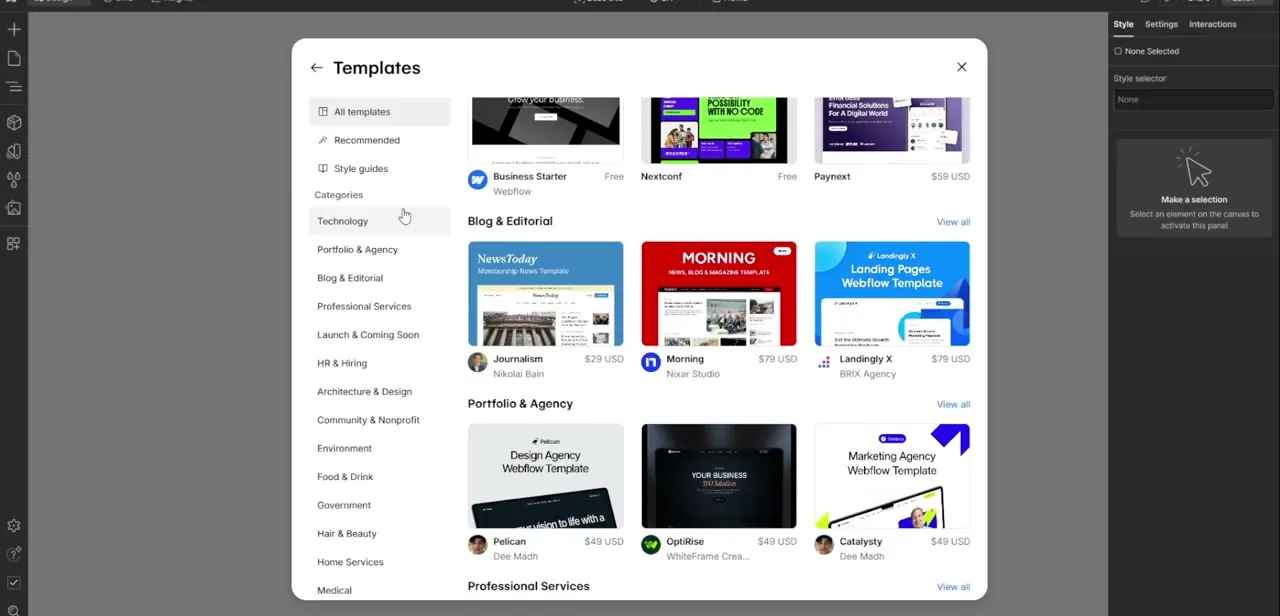Screen dimensions: 1280x616
Task: Click the Style selector input field
Action: (1193, 99)
